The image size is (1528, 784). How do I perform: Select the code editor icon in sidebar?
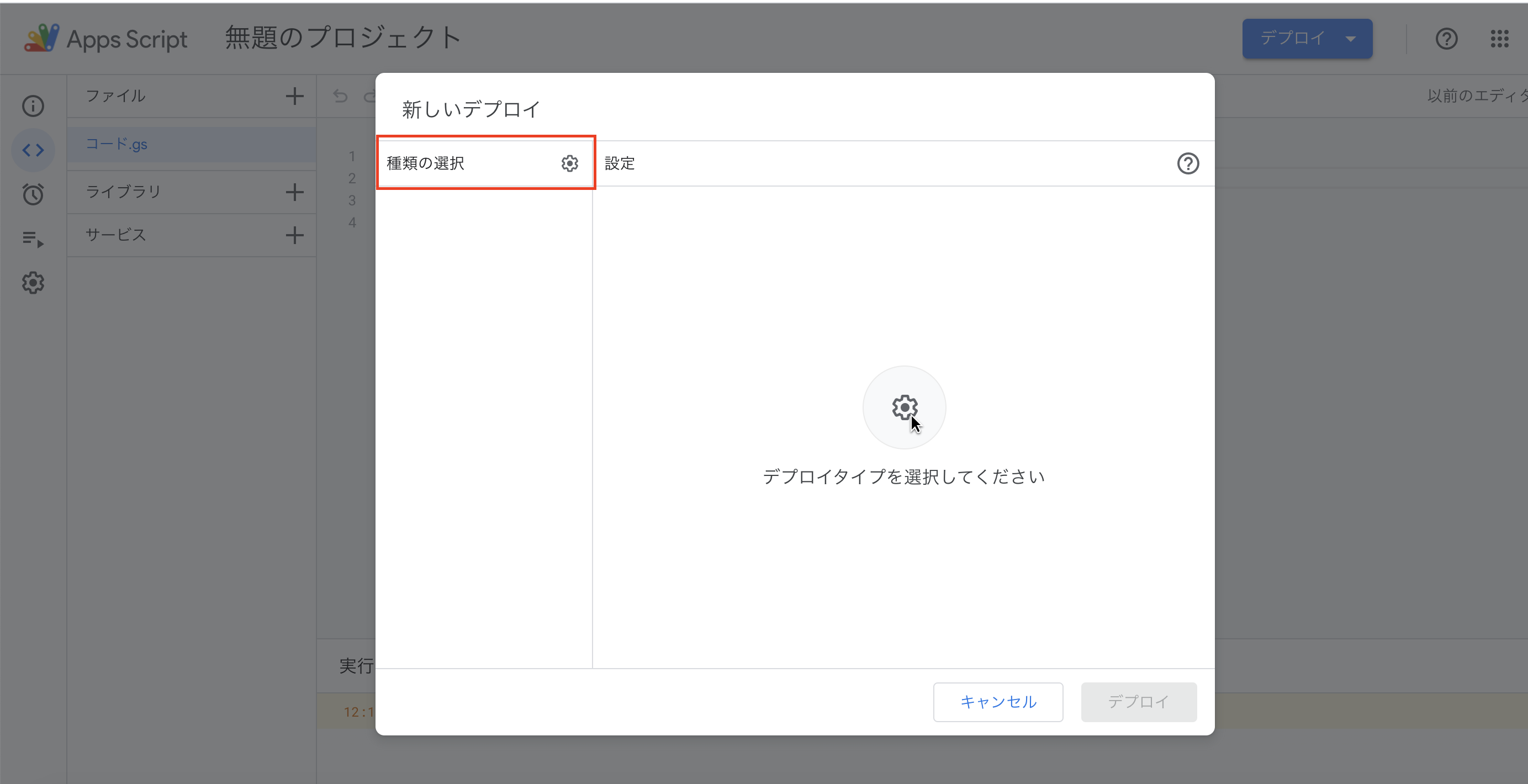(x=33, y=150)
